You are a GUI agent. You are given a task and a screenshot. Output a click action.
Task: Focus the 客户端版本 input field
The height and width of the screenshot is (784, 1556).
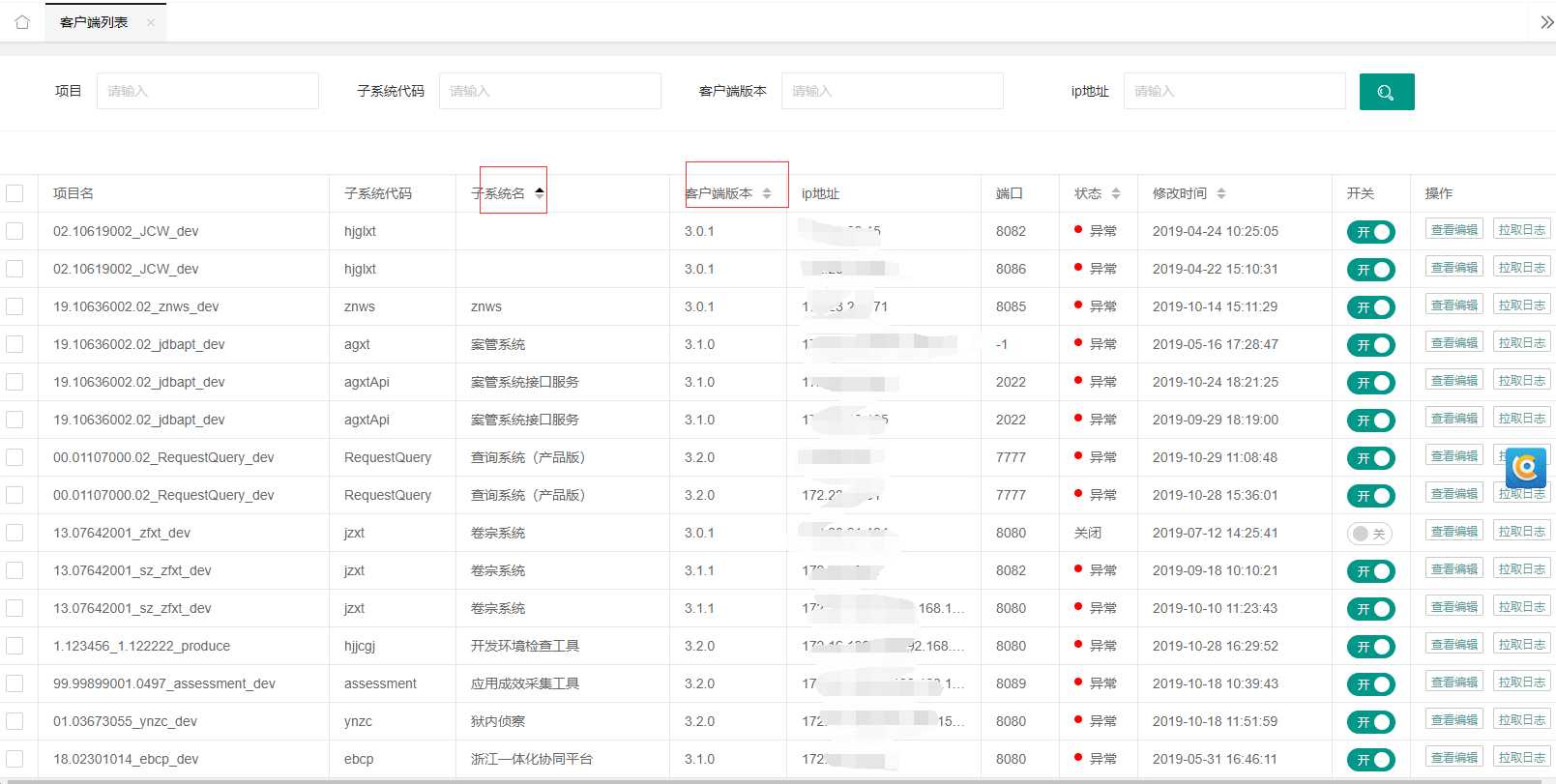click(893, 91)
